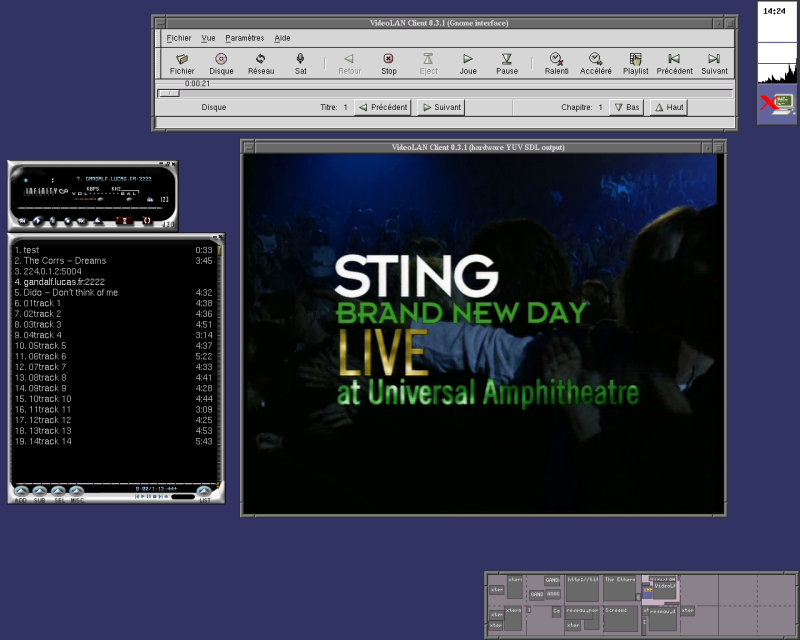Click the Sting video output area

pyautogui.click(x=483, y=334)
